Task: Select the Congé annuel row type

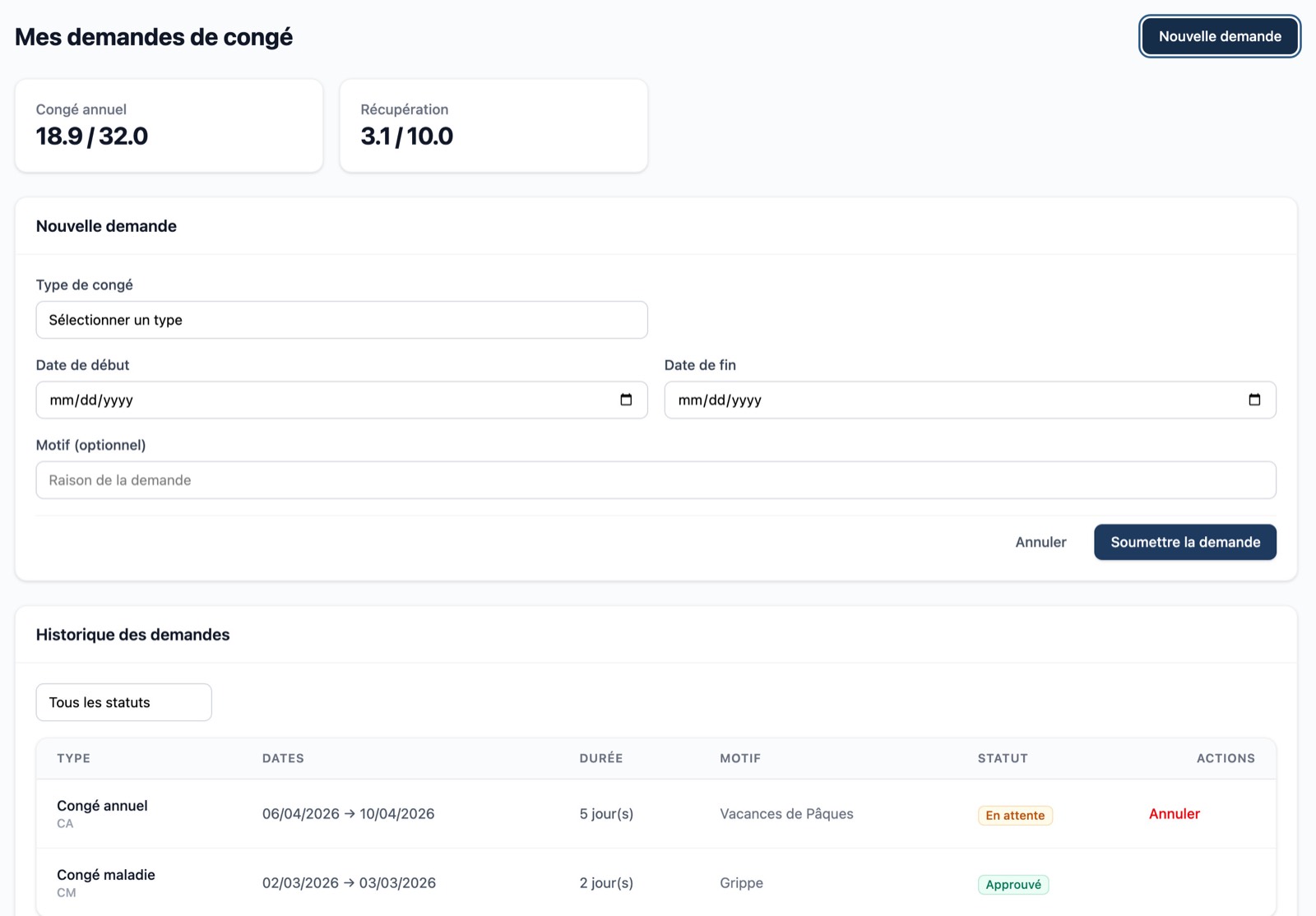Action: (x=102, y=806)
